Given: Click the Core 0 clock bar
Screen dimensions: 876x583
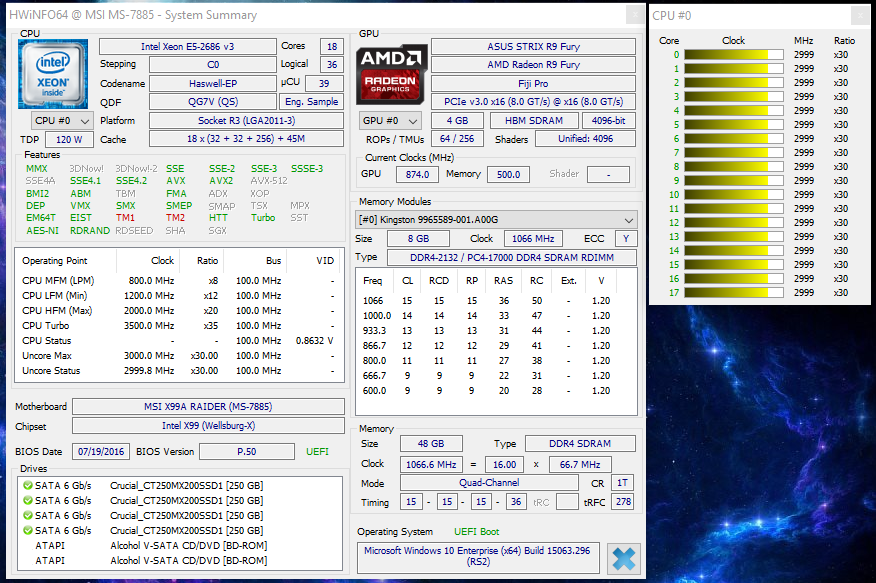Looking at the screenshot, I should (734, 55).
